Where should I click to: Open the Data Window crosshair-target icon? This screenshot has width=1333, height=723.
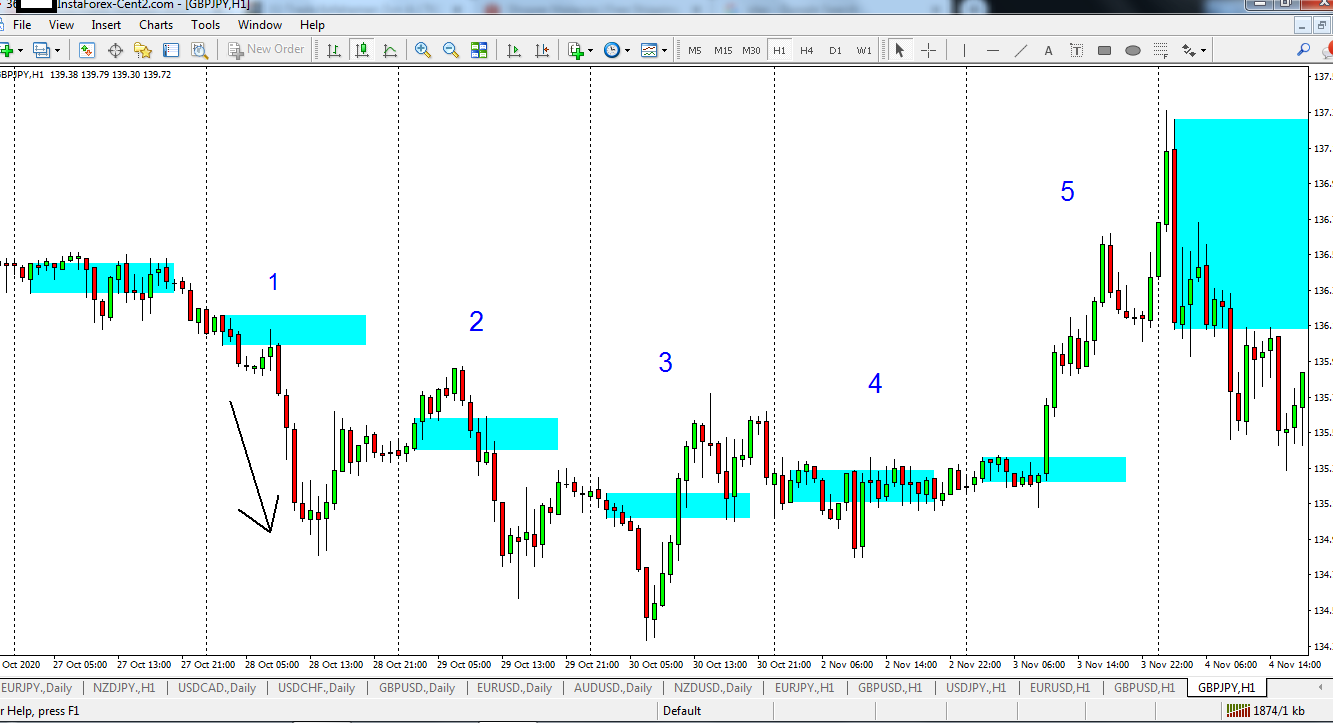click(115, 50)
